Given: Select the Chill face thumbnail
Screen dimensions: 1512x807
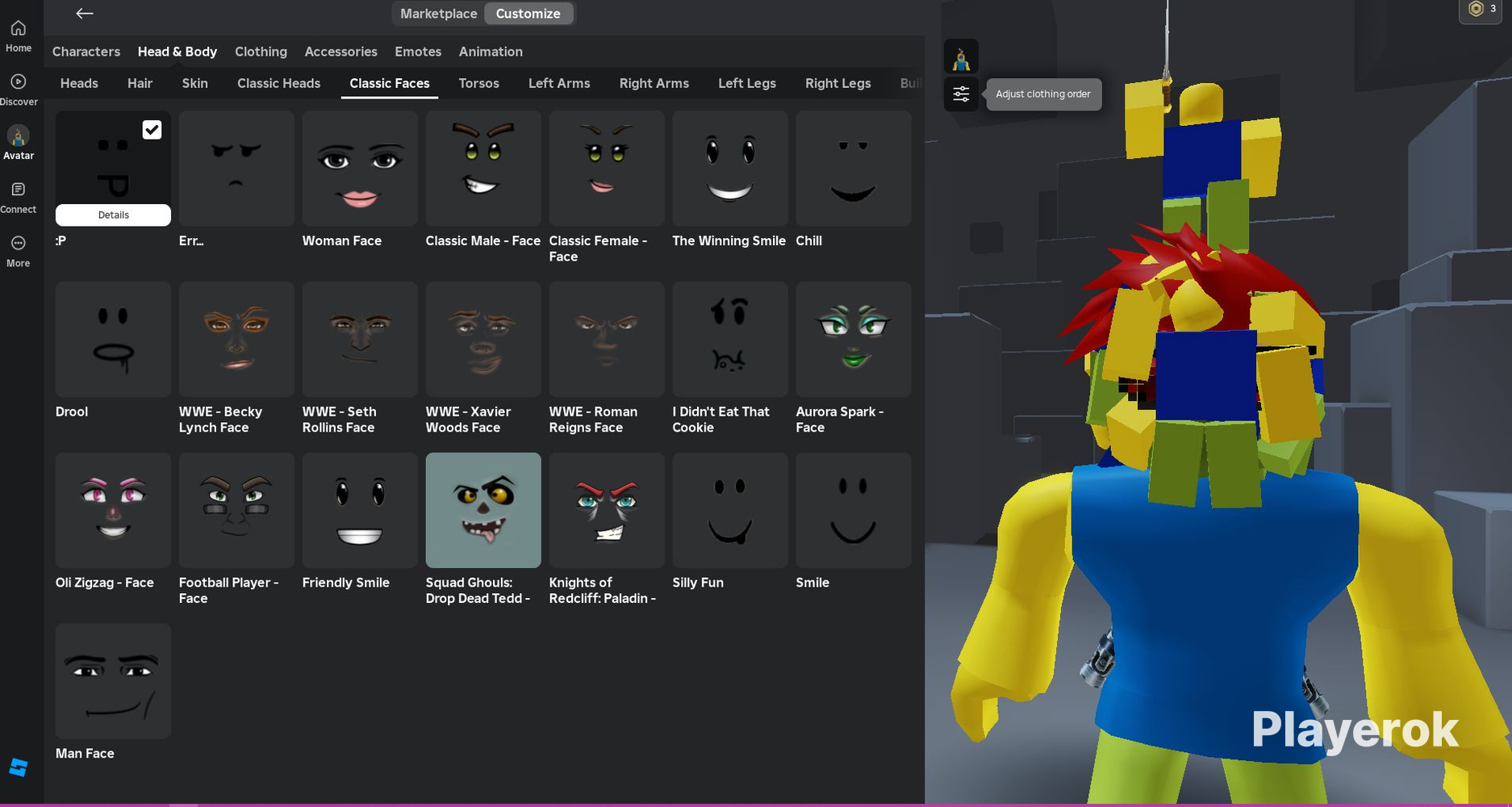Looking at the screenshot, I should coord(854,169).
